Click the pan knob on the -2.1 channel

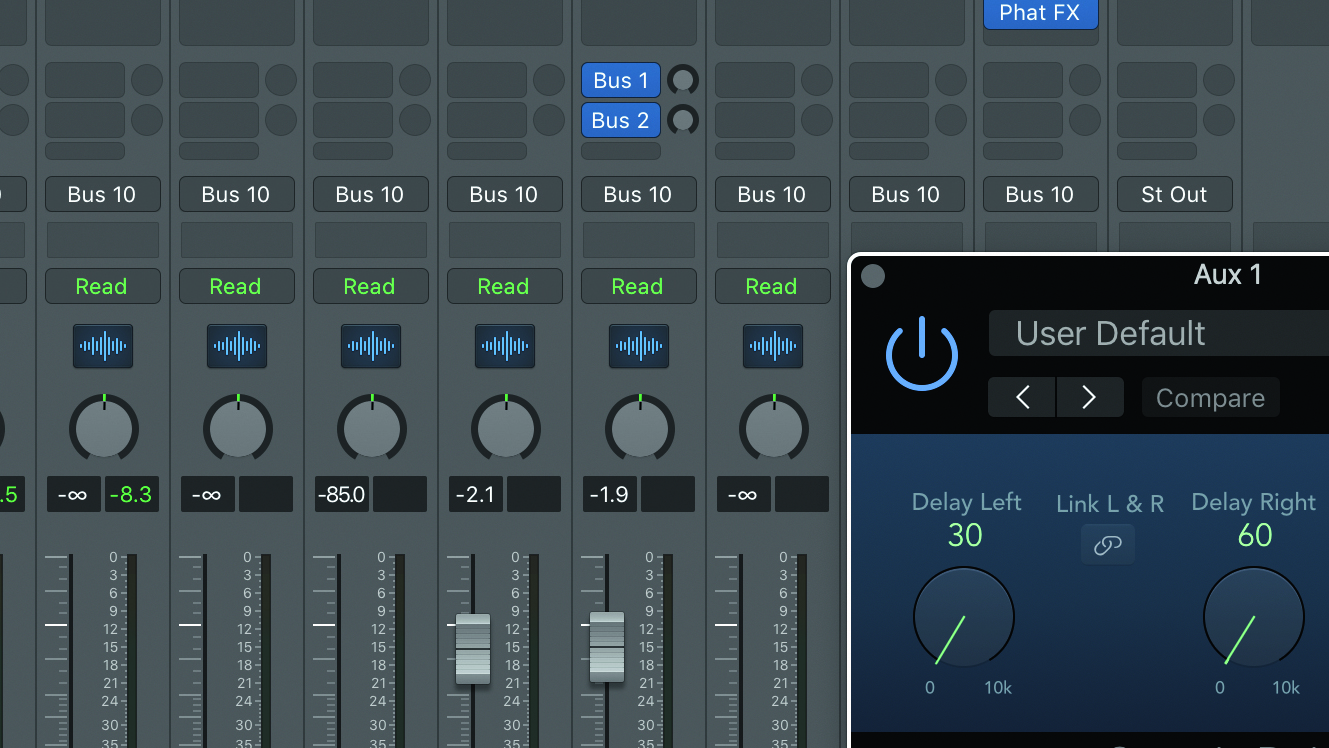click(x=506, y=429)
